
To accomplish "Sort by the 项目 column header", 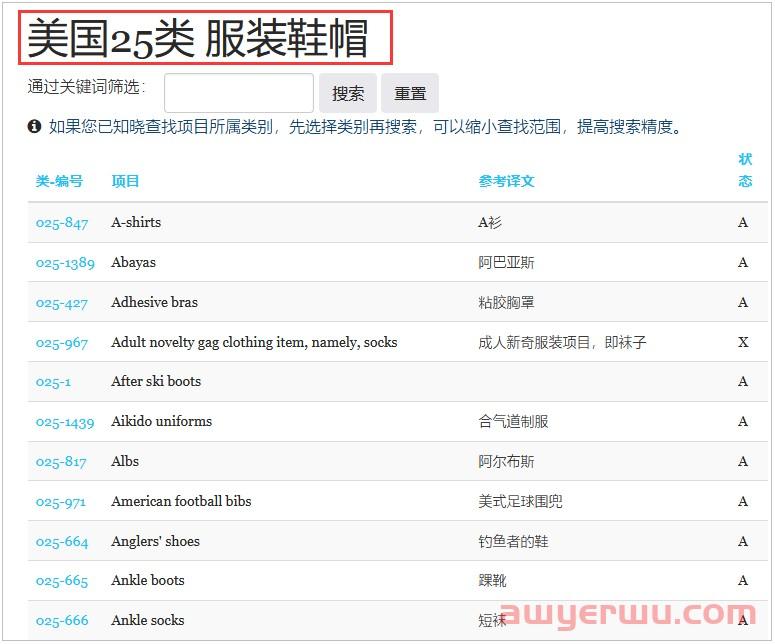I will pyautogui.click(x=125, y=181).
